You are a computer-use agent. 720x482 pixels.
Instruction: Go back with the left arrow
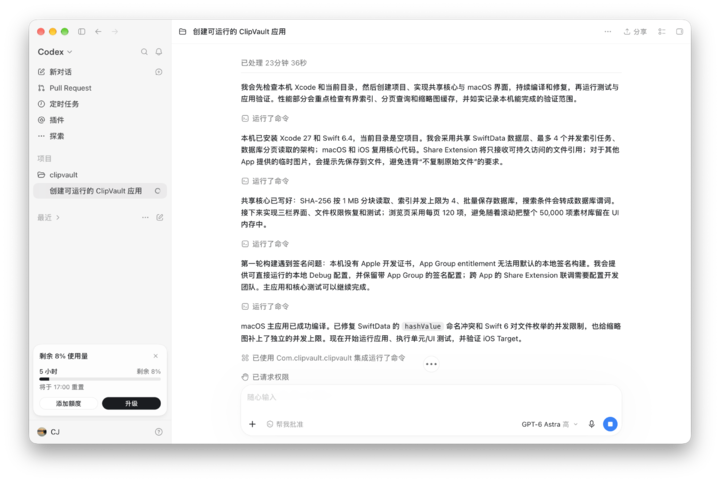pyautogui.click(x=98, y=32)
